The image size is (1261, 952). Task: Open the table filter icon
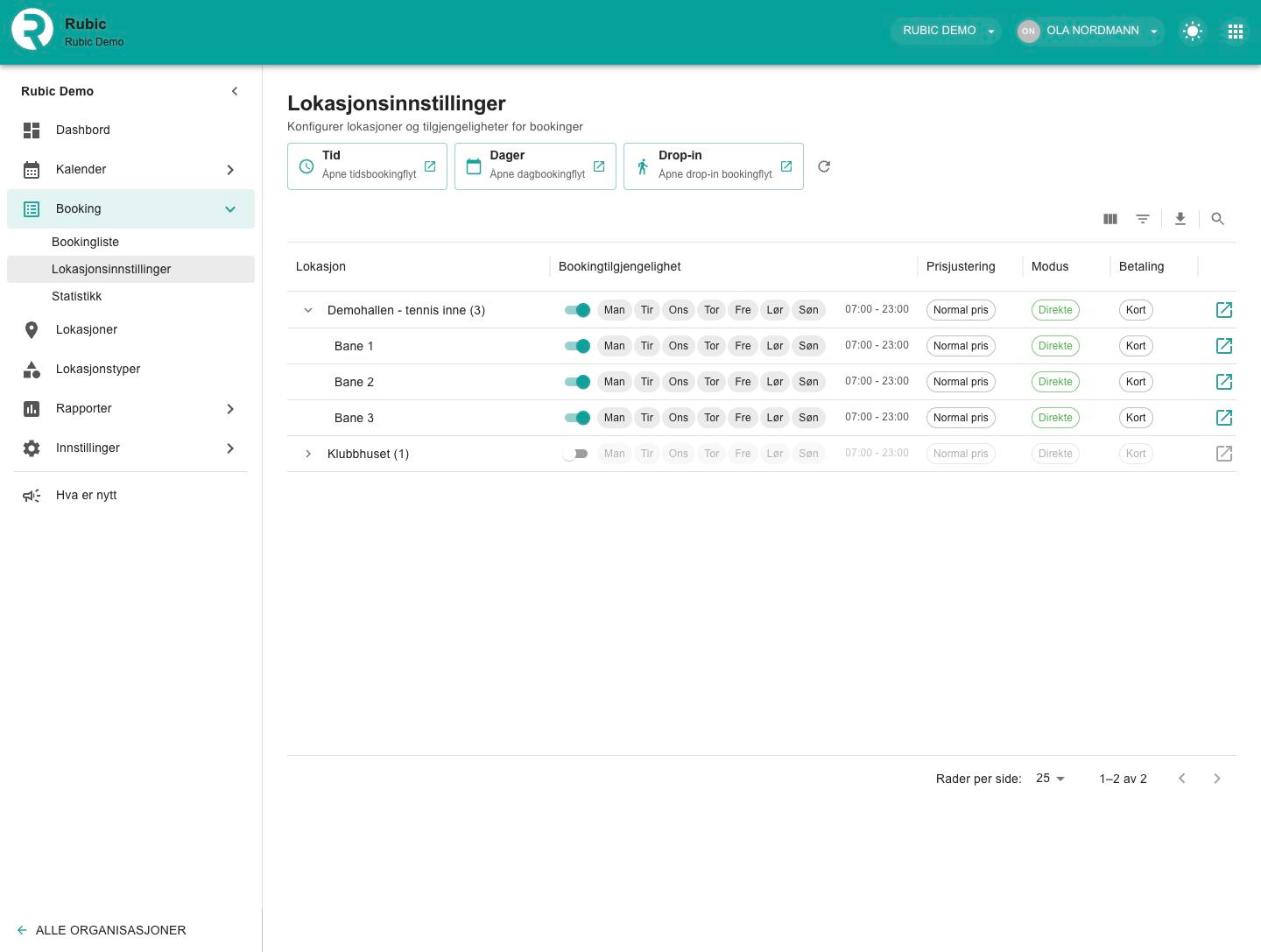click(1143, 219)
